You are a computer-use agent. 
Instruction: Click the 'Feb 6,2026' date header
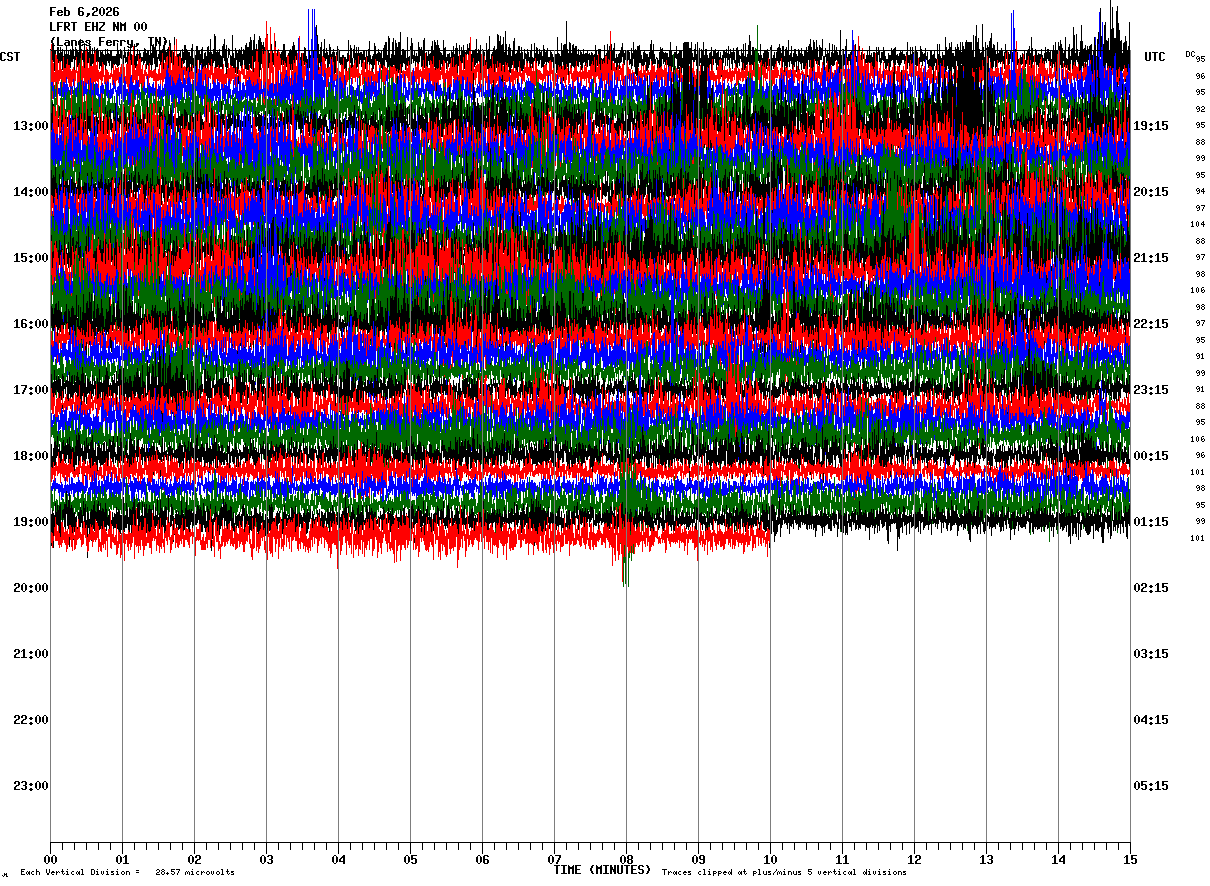pos(84,12)
